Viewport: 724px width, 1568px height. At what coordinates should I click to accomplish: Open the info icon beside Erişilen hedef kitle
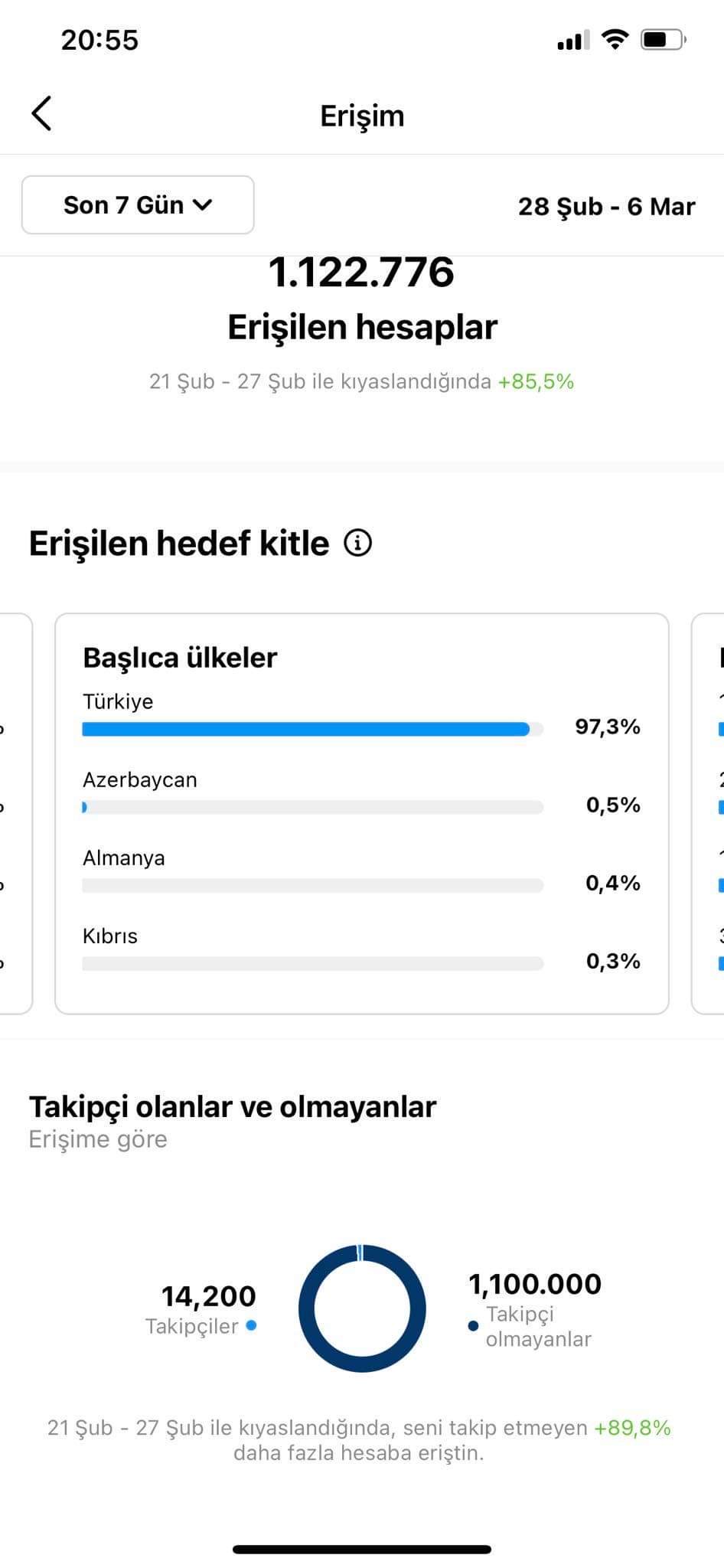click(x=357, y=543)
